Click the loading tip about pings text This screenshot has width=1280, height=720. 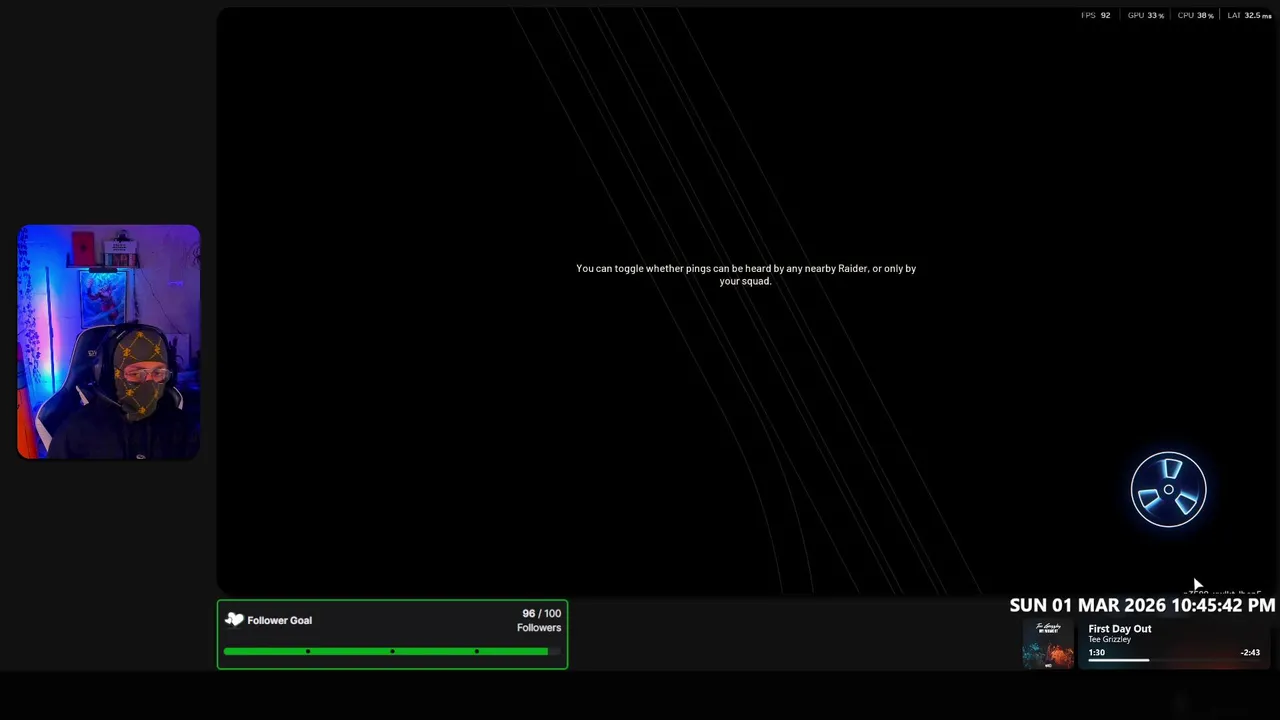[746, 275]
